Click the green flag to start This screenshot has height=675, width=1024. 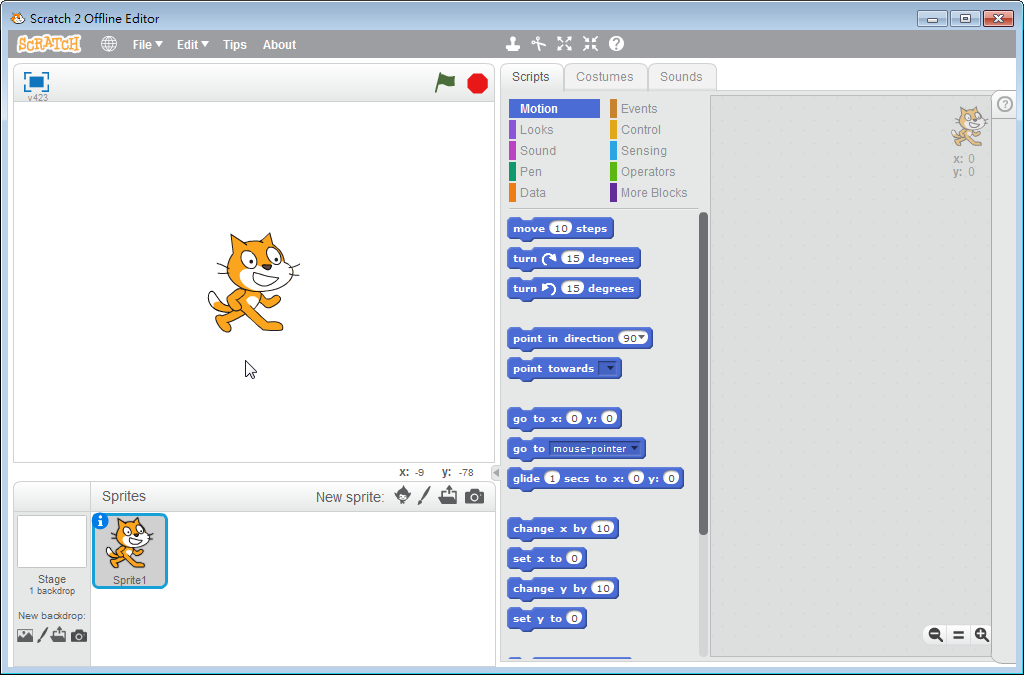[445, 83]
